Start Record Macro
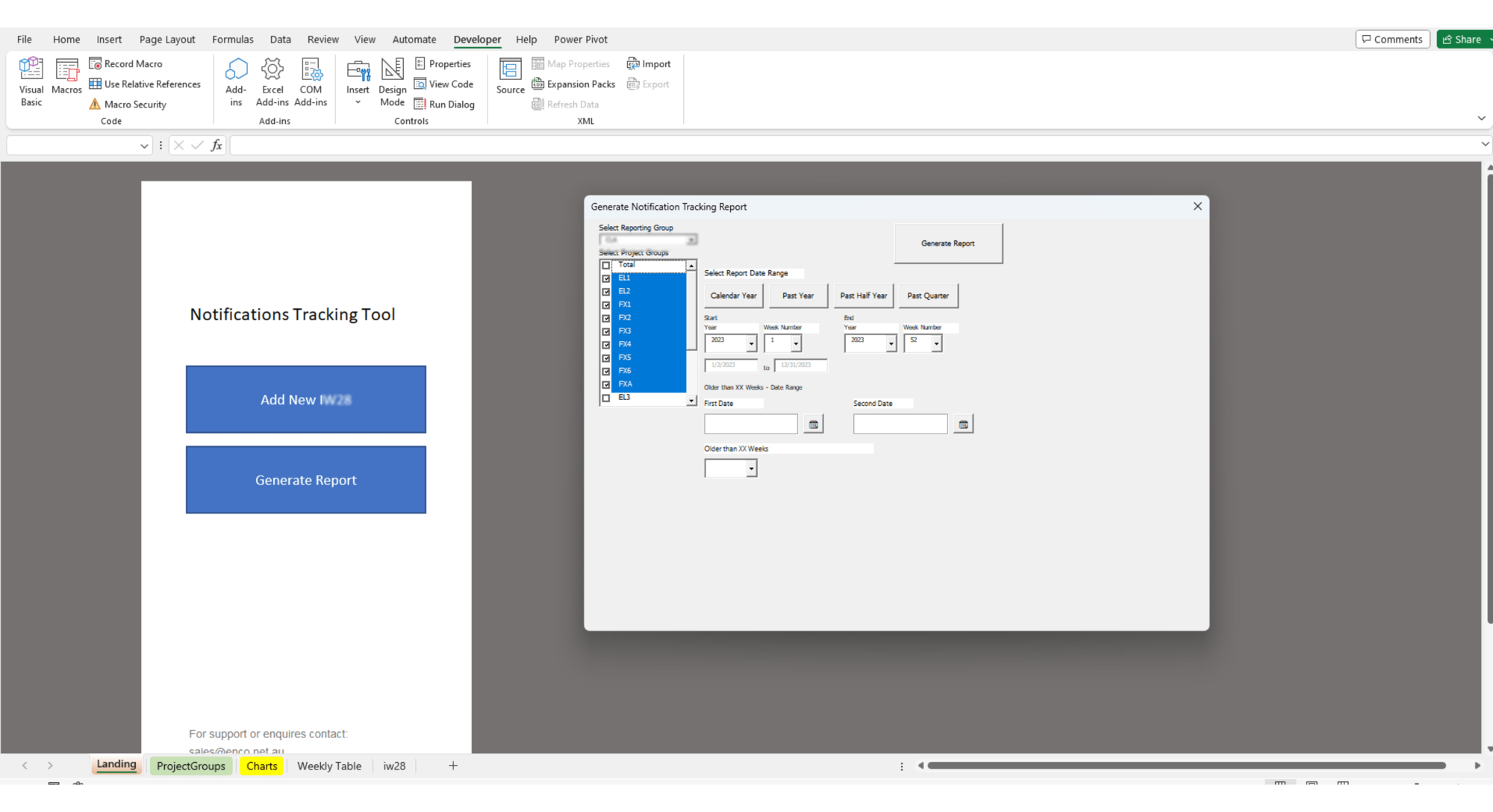 tap(125, 63)
